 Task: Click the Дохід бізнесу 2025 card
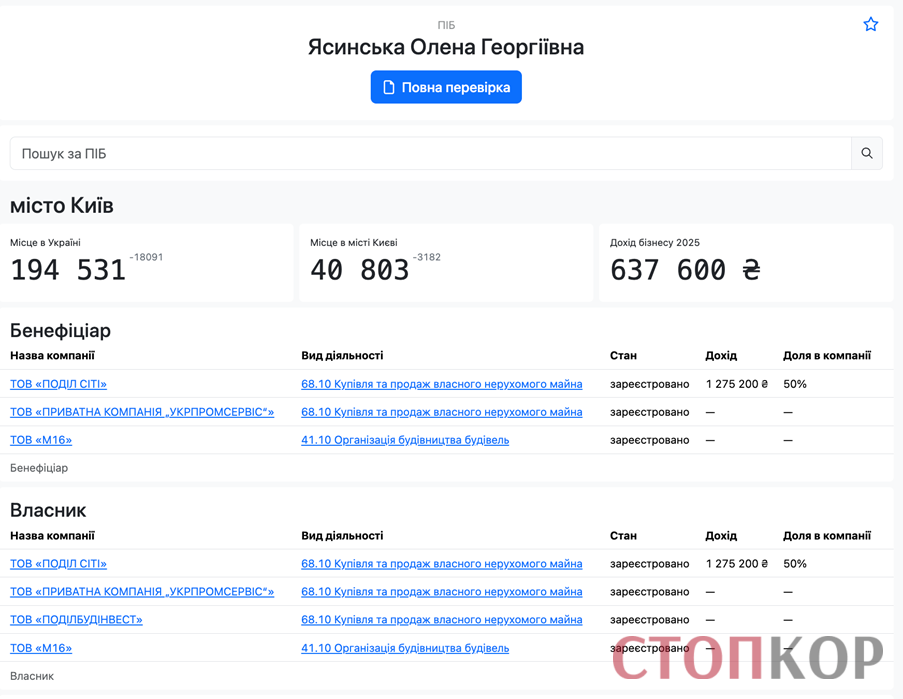click(x=746, y=263)
